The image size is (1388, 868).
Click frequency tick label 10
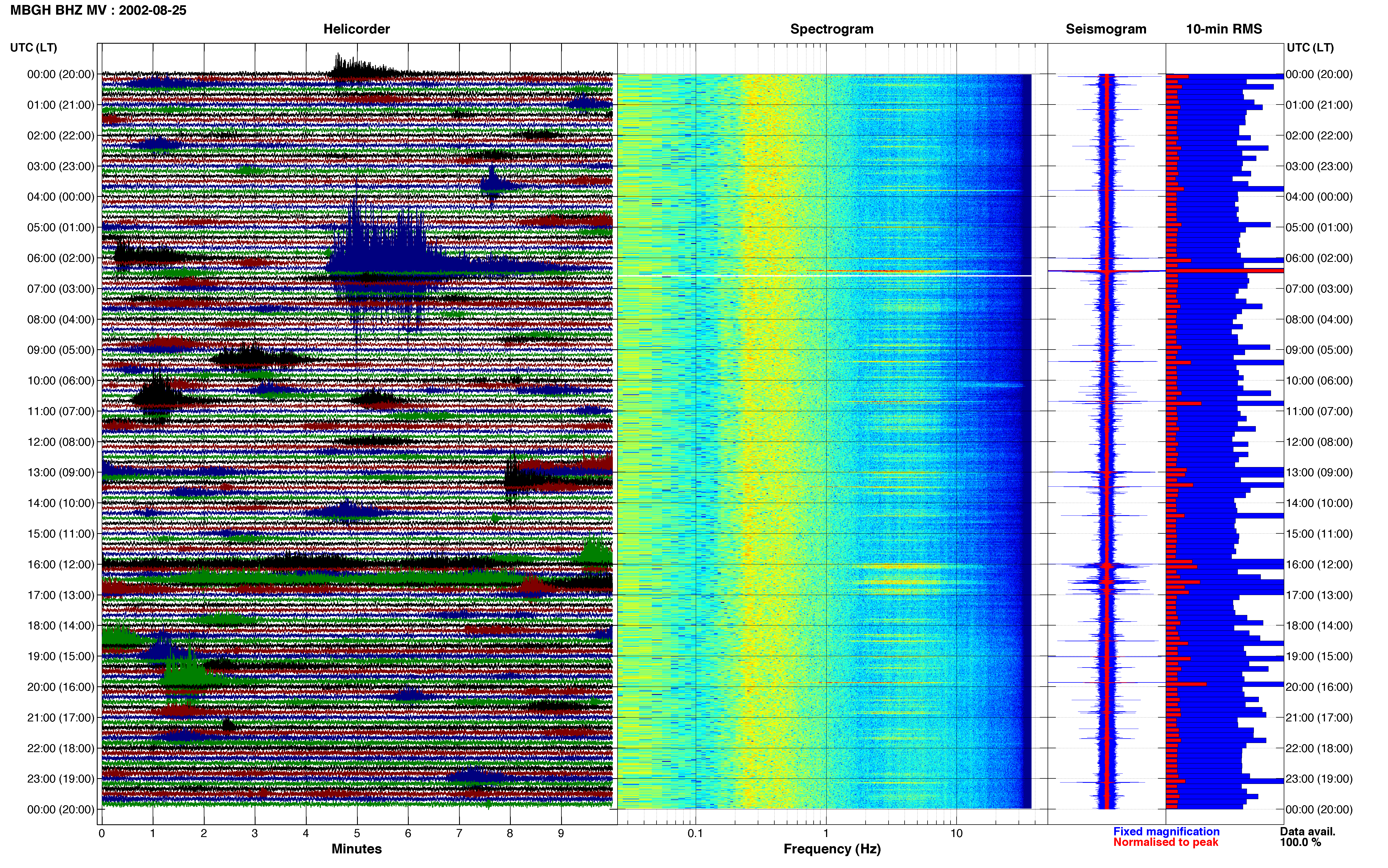(956, 833)
